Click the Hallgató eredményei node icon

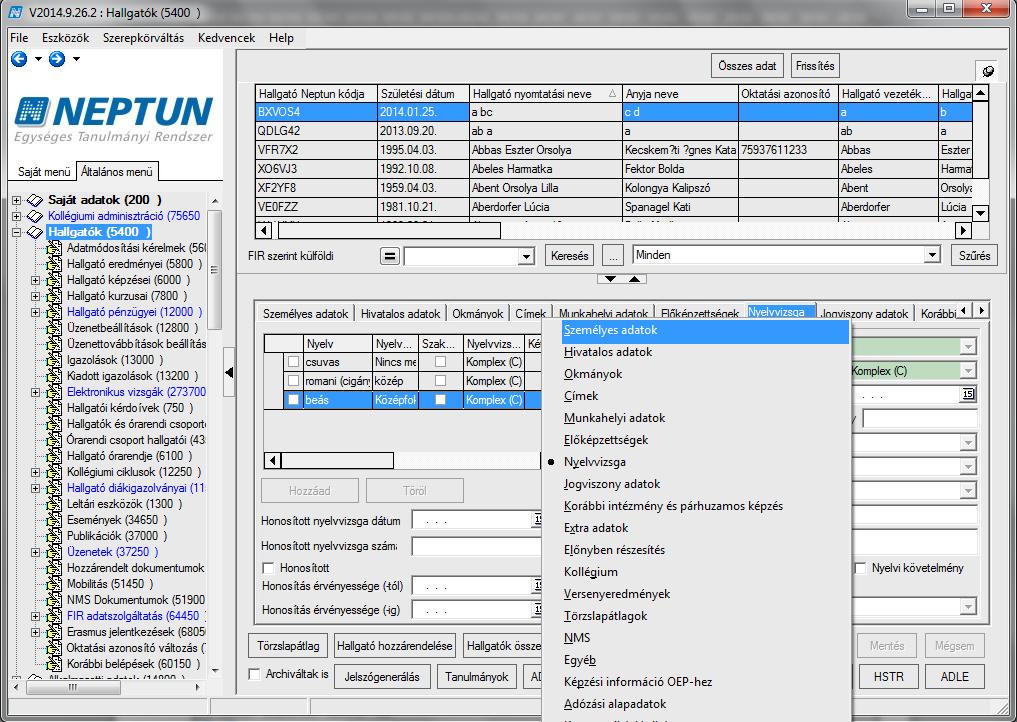(54, 264)
